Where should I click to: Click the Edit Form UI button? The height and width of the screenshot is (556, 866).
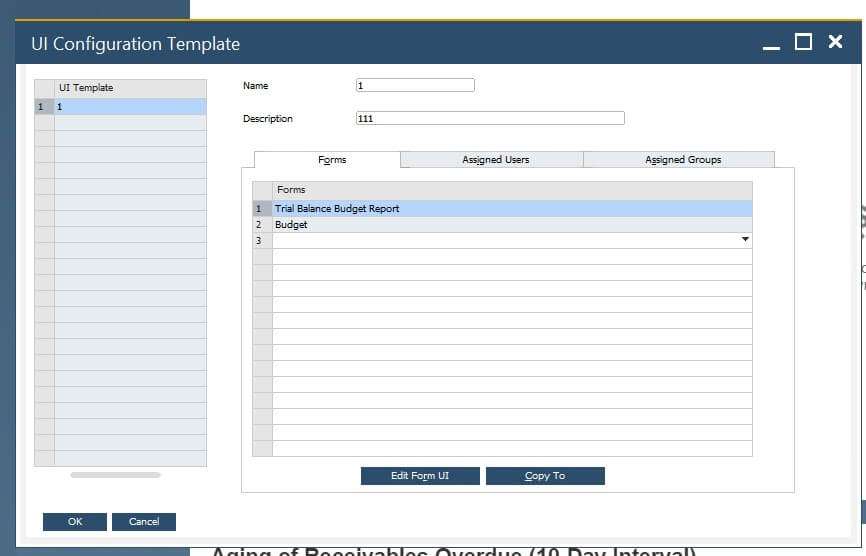pos(420,476)
